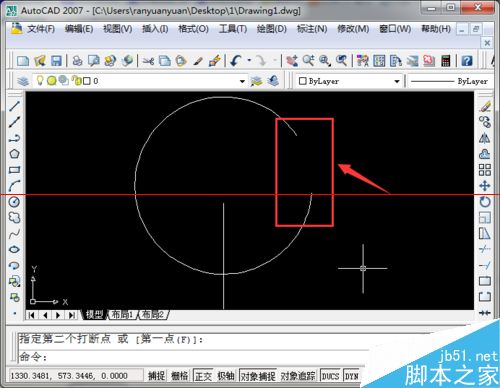
Task: Open the ByLayer linetype dropdown
Action: pos(450,81)
